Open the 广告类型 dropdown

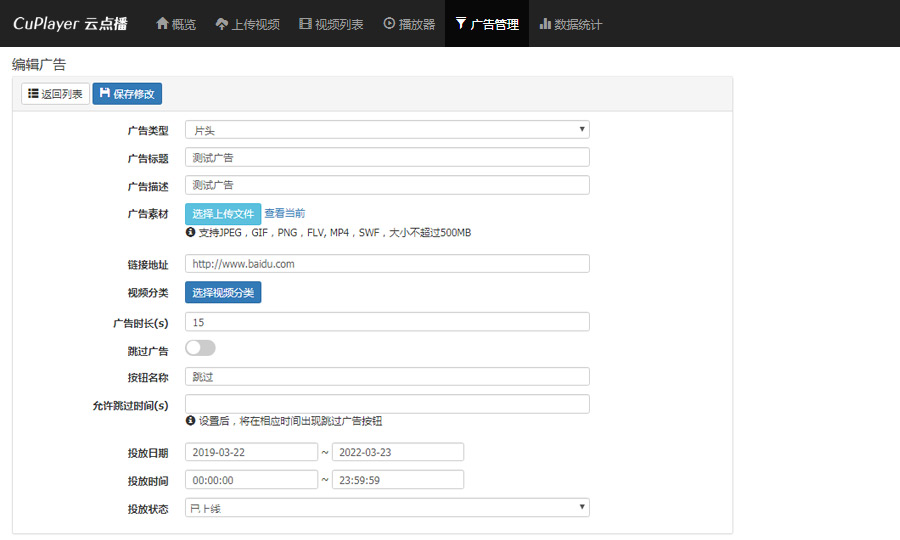click(387, 130)
